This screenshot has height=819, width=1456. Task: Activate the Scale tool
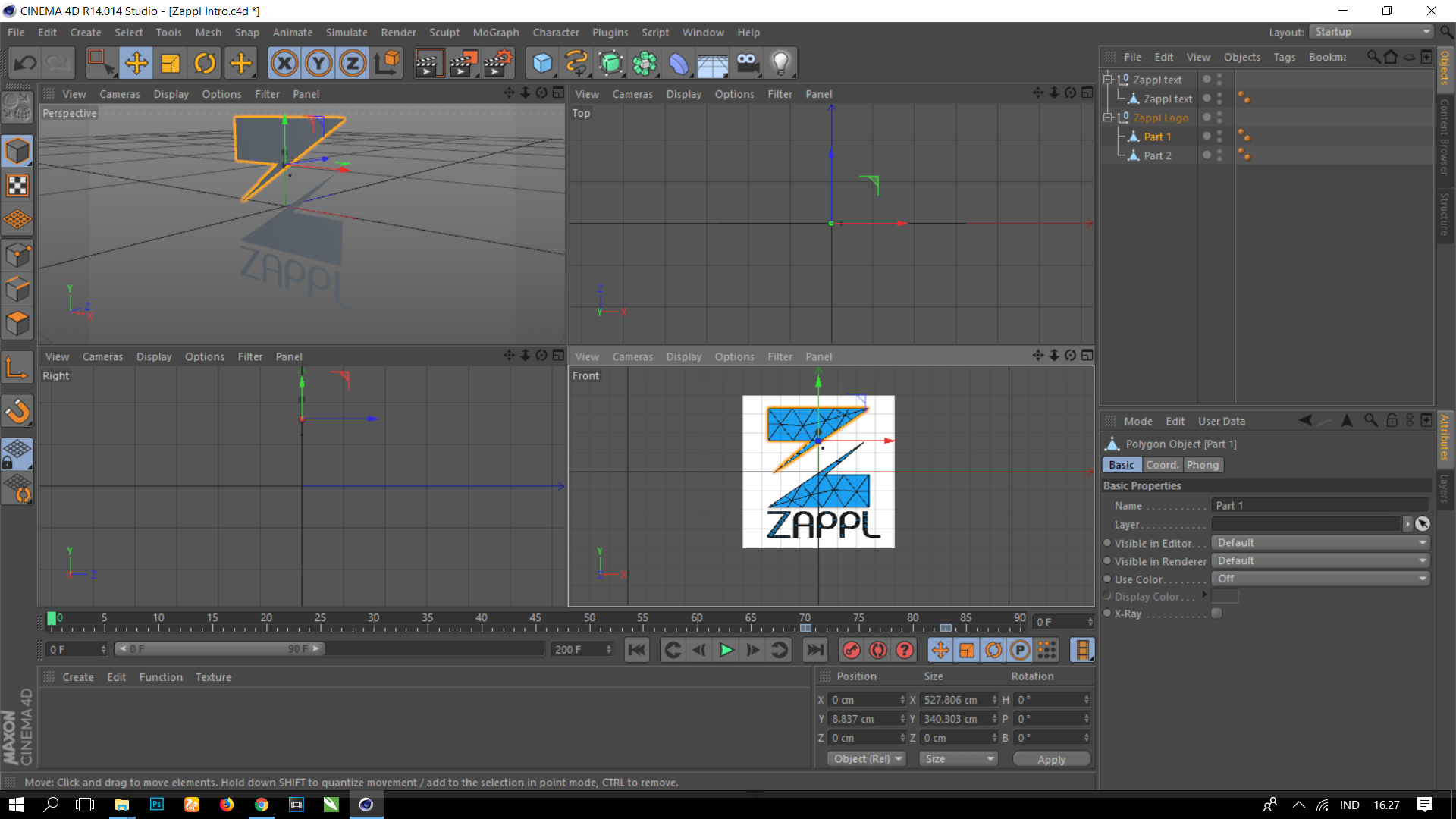click(171, 63)
